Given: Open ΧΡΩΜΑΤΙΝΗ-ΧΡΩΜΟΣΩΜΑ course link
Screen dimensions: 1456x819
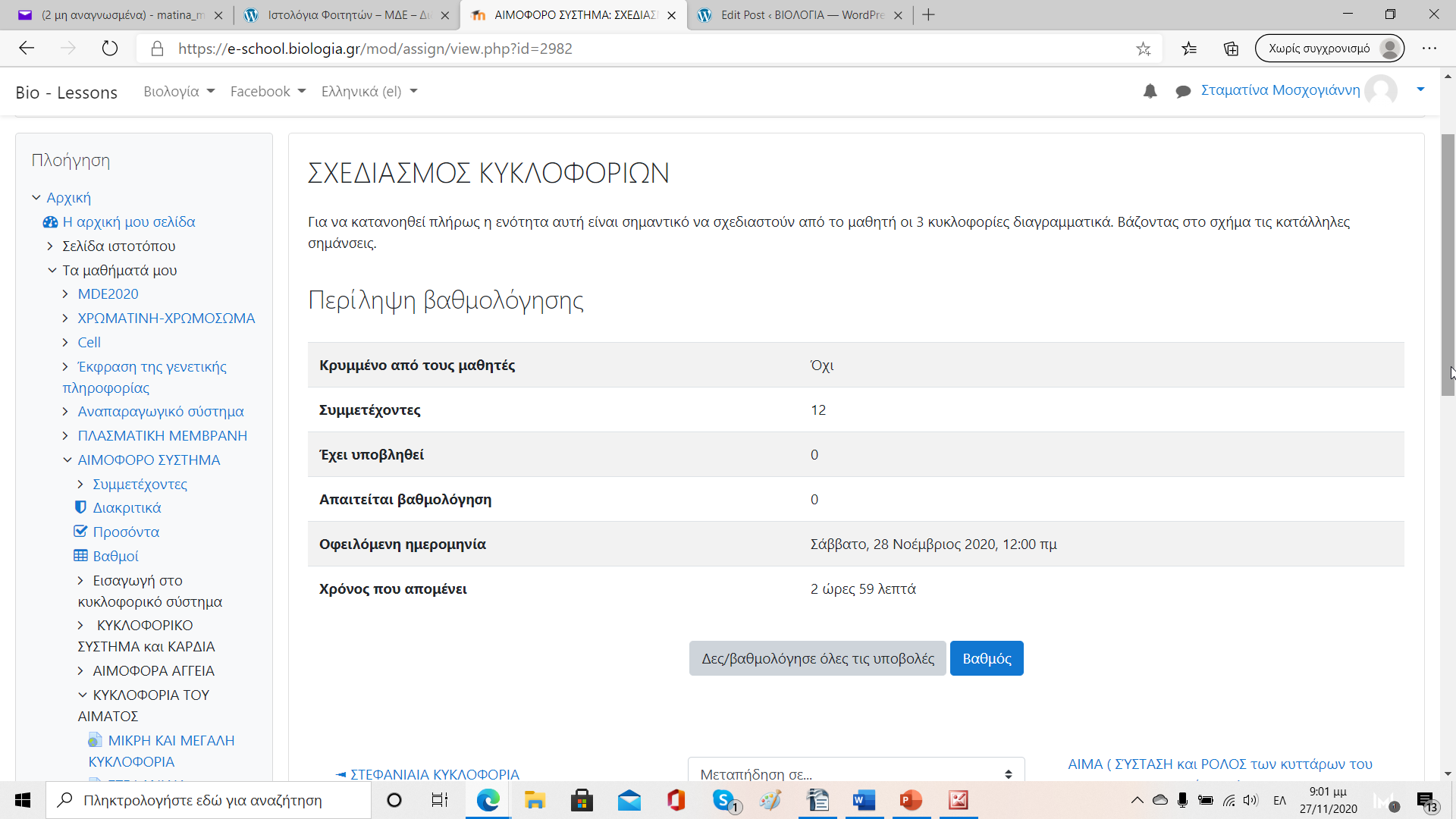Looking at the screenshot, I should pos(166,318).
